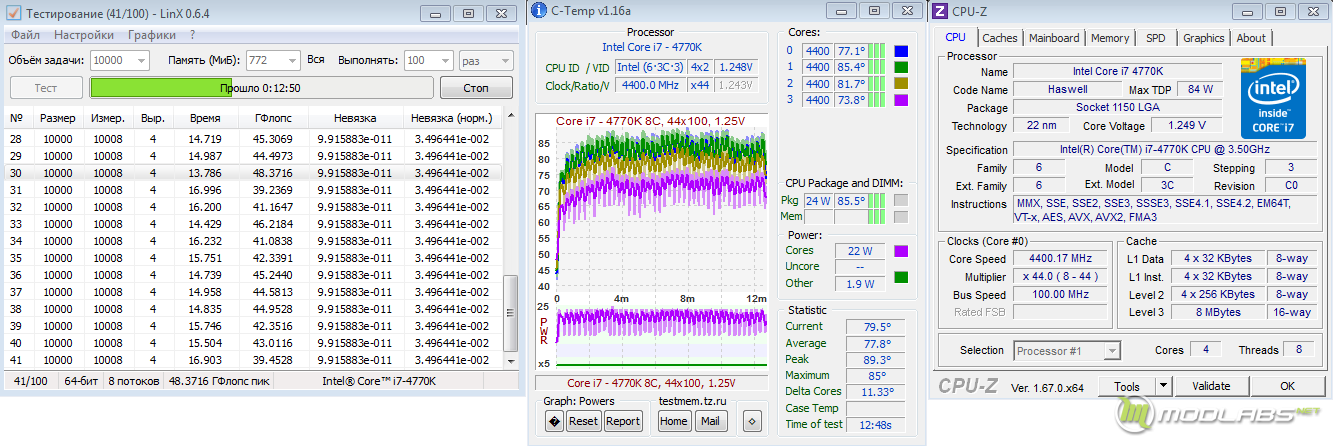Click Core 1 green color swatch
The height and width of the screenshot is (446, 1333).
pos(902,67)
